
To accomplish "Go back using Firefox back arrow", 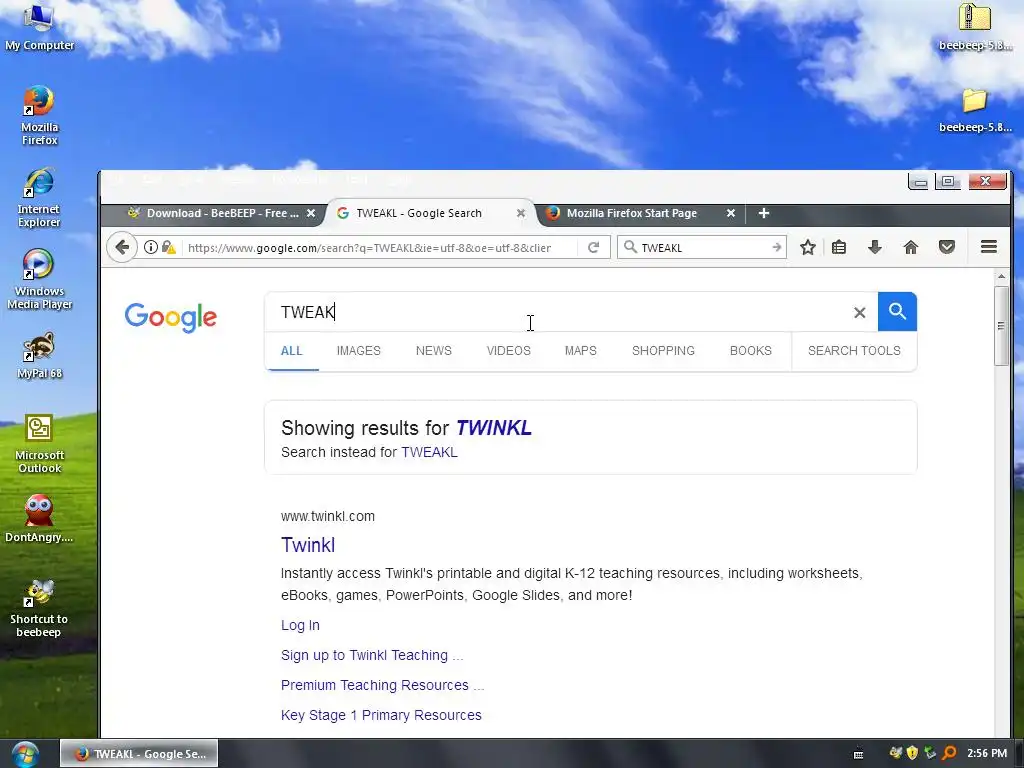I will coord(122,248).
